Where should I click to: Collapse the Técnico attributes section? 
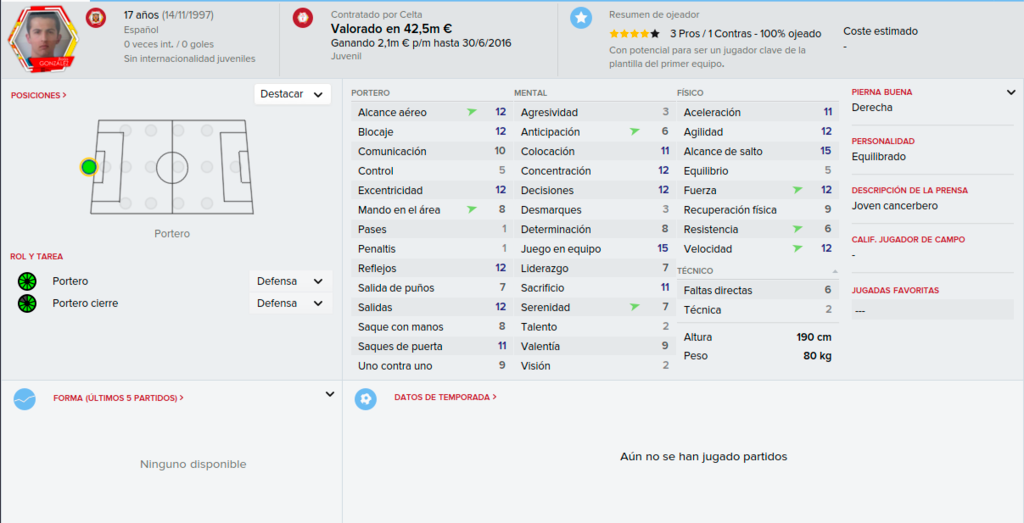[x=835, y=271]
